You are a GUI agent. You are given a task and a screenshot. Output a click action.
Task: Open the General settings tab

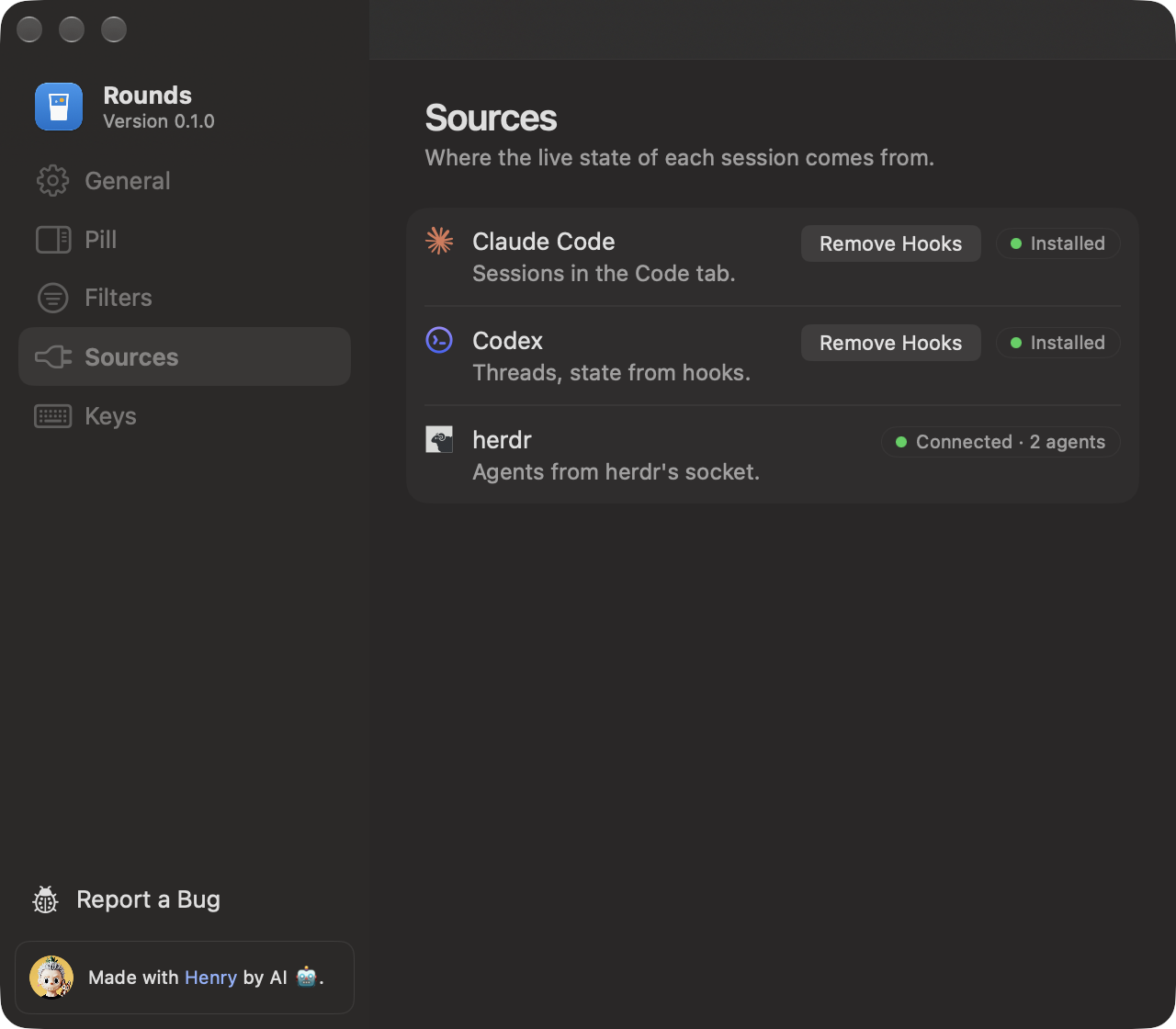click(x=185, y=181)
